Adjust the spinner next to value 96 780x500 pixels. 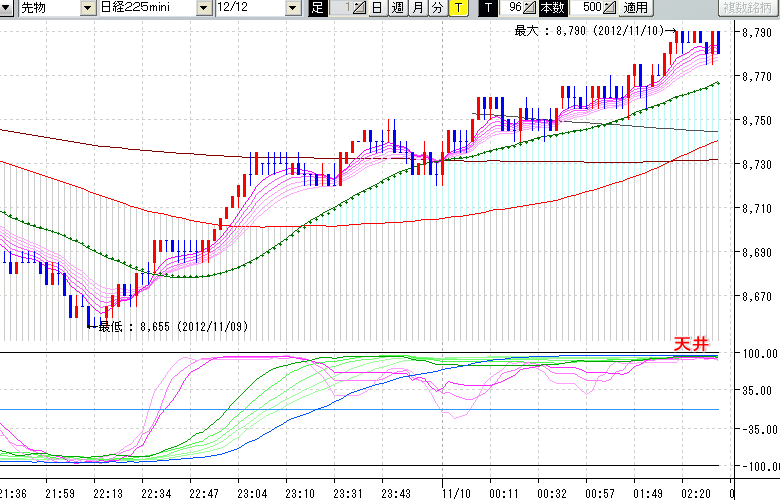pyautogui.click(x=531, y=9)
